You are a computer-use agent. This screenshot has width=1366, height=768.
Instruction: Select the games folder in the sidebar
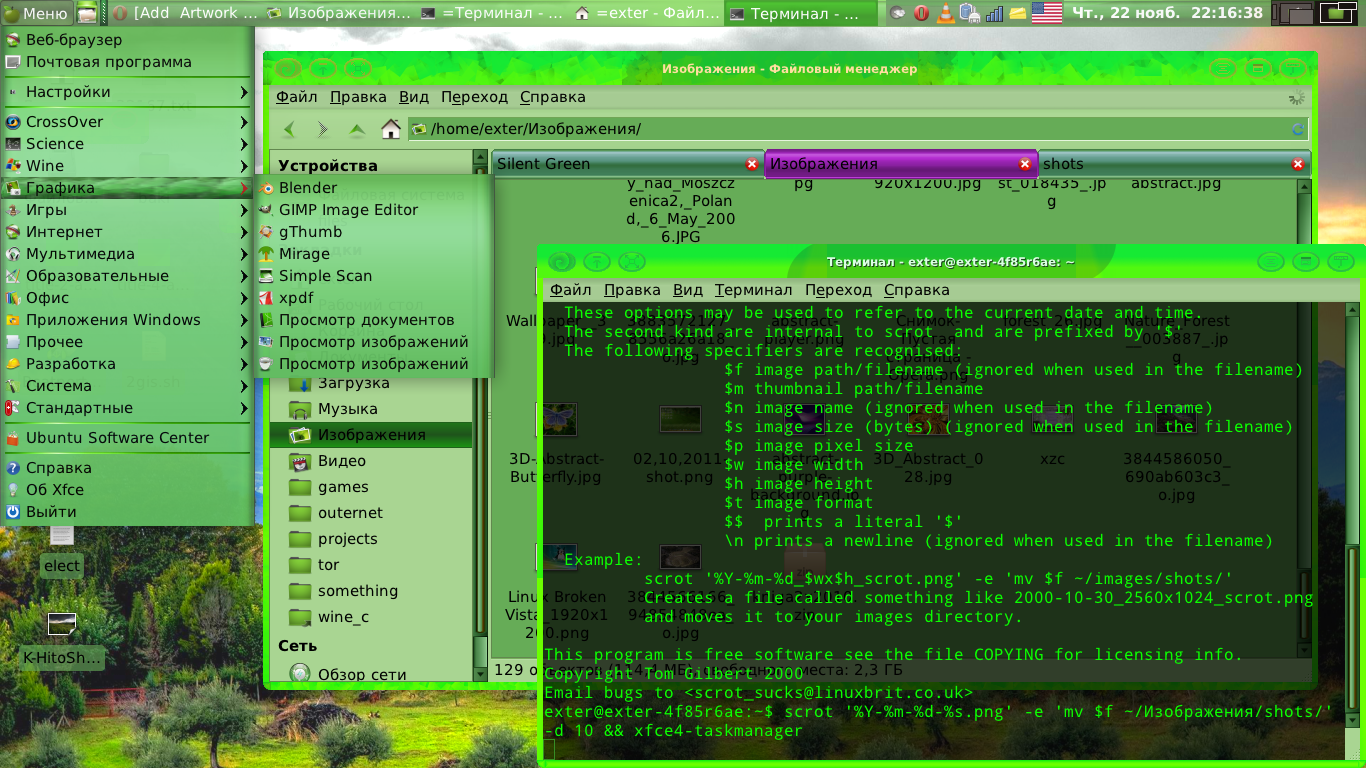(370, 487)
